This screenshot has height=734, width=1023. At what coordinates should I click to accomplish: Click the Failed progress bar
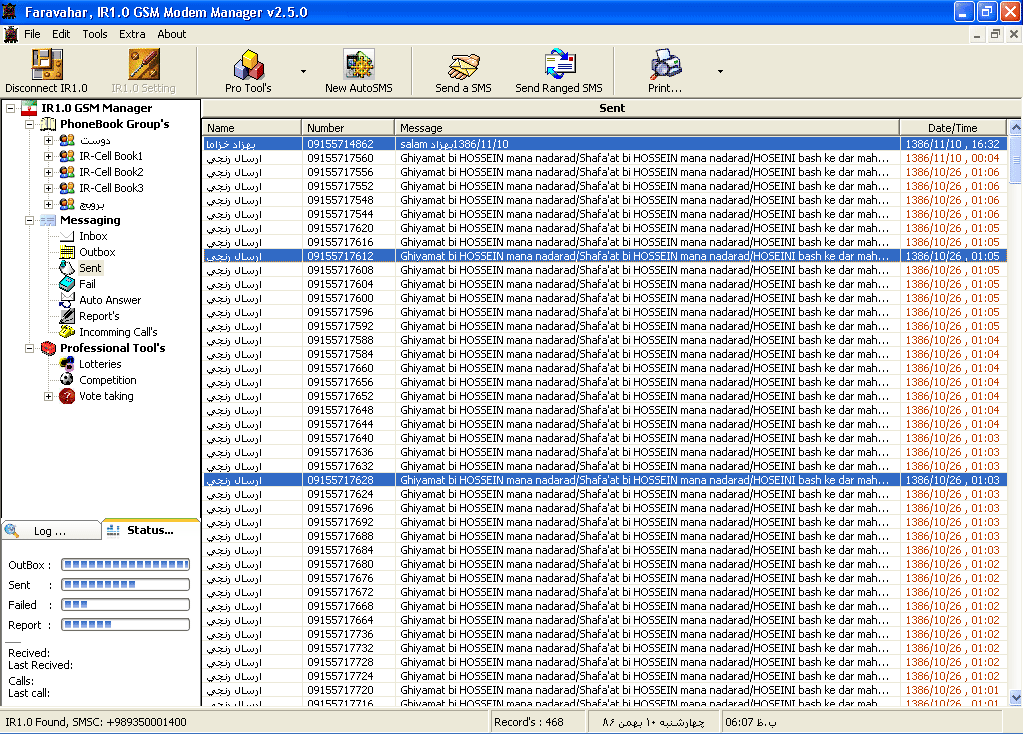point(125,605)
